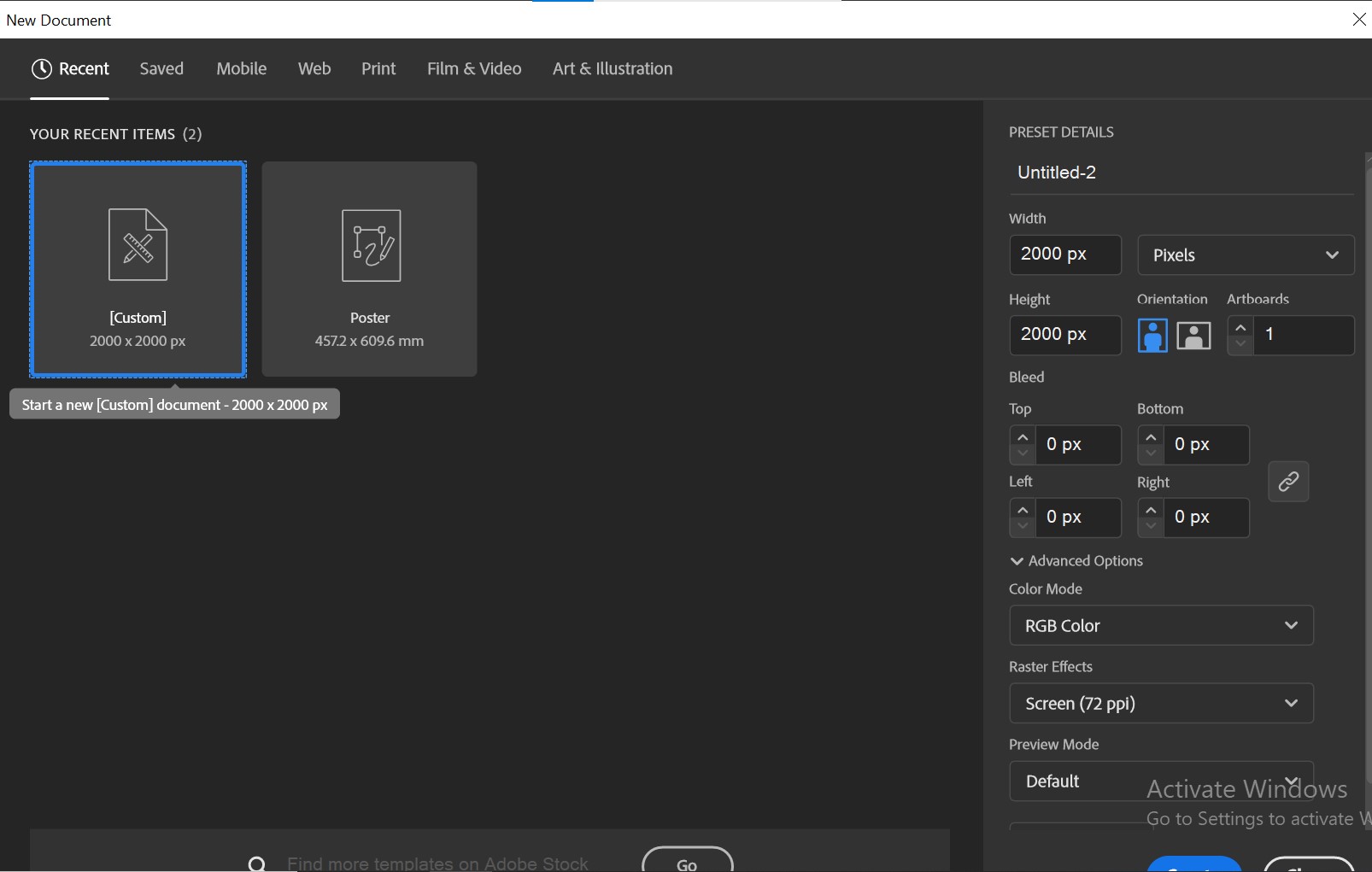Screen dimensions: 1372x872
Task: Switch to the Film & Video tab
Action: coord(474,68)
